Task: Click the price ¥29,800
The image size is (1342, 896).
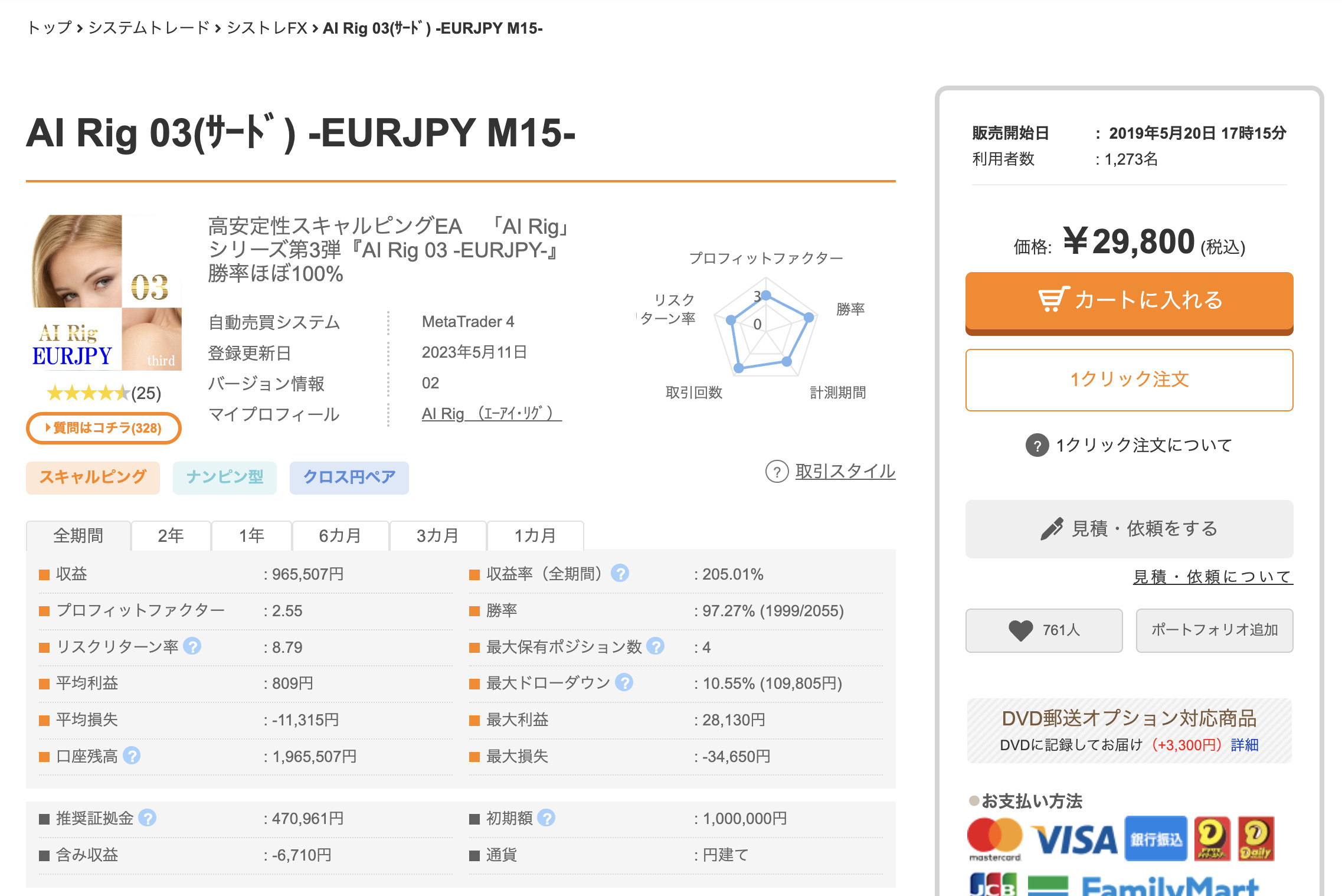Action: click(1128, 241)
